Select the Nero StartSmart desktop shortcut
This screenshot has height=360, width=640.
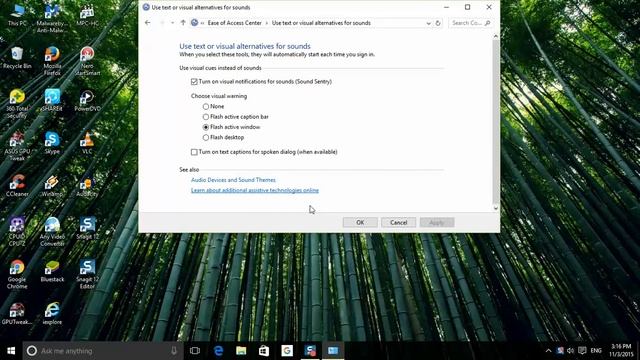[x=87, y=61]
